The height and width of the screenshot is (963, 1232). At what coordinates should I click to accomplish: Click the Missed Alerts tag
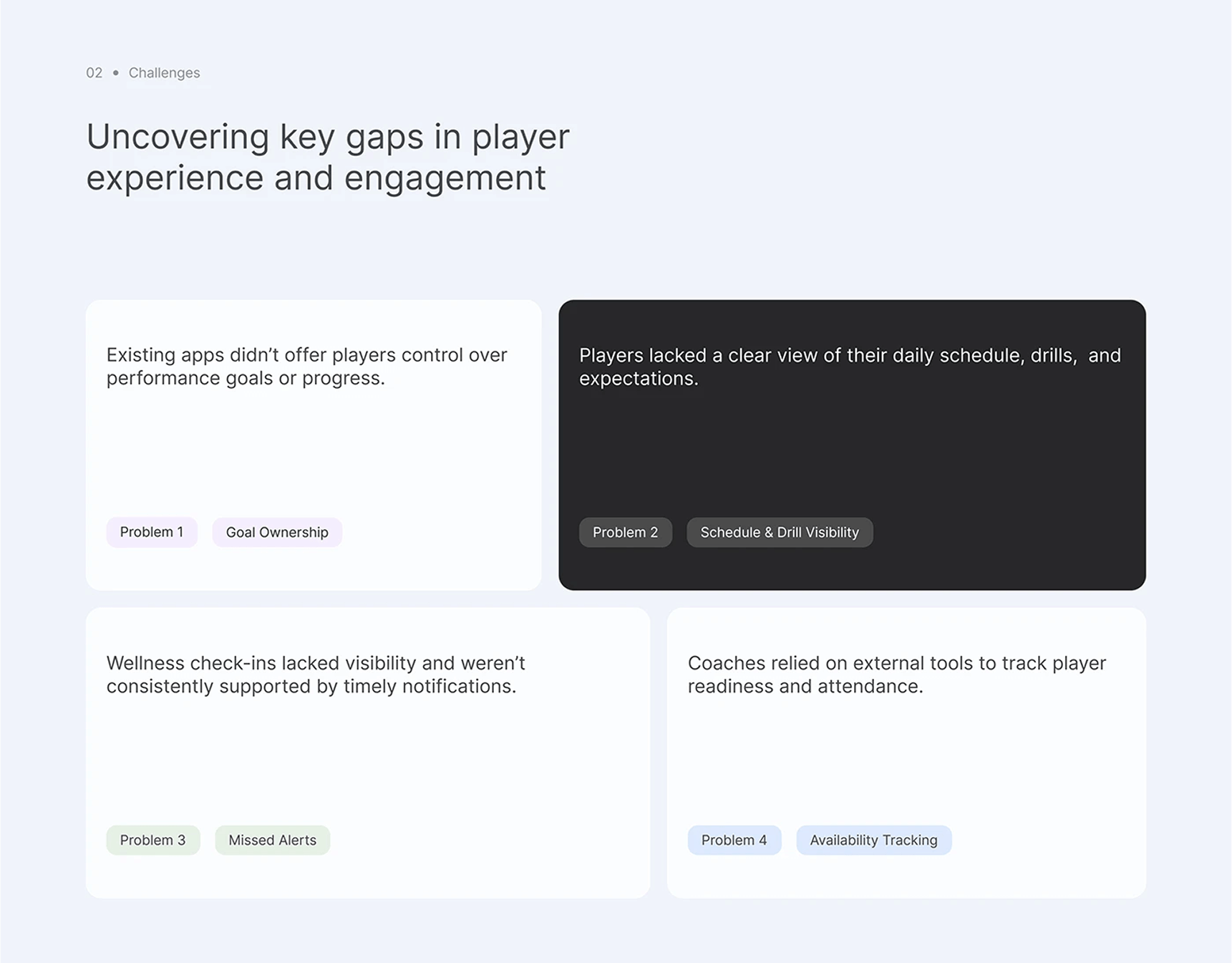272,840
